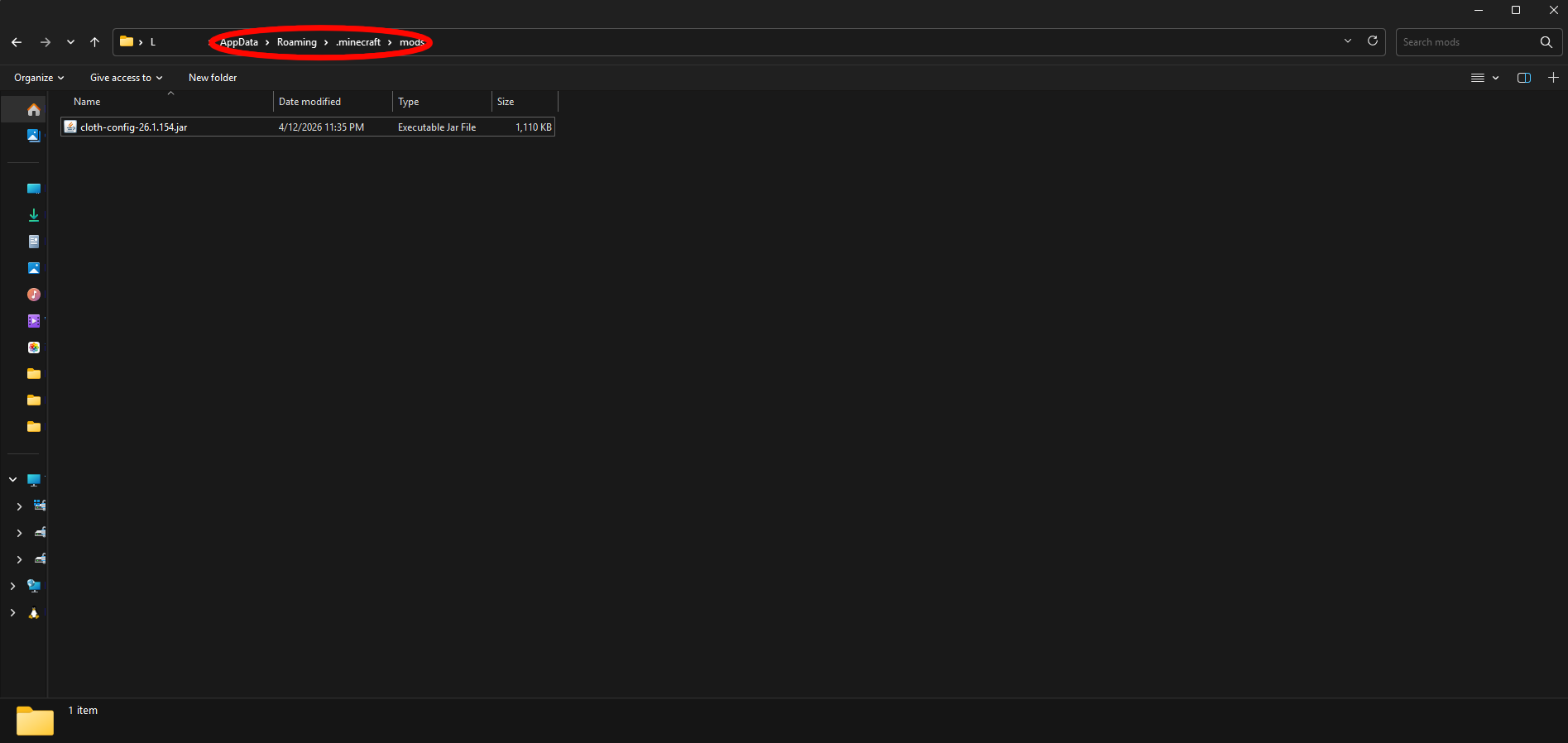This screenshot has height=743, width=1568.
Task: Navigate to .minecraft in the breadcrumb
Action: point(358,42)
